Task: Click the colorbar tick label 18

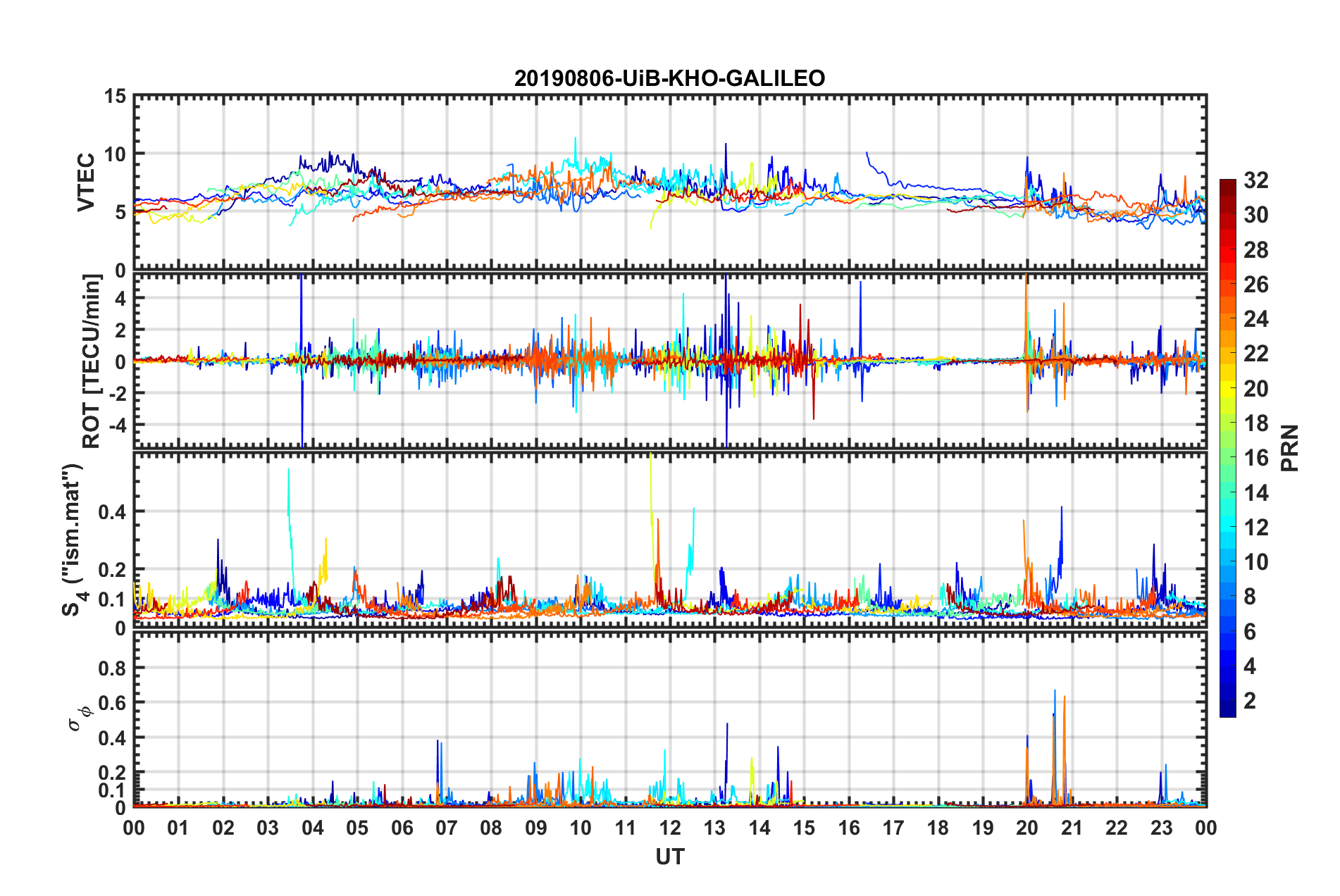Action: point(1255,423)
